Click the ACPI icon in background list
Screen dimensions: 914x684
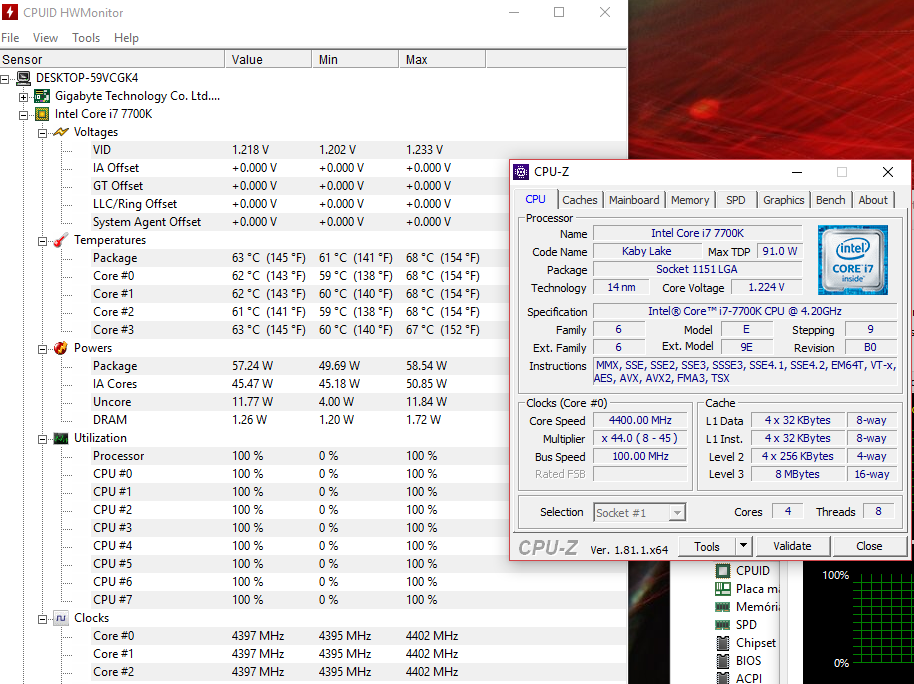(x=722, y=678)
